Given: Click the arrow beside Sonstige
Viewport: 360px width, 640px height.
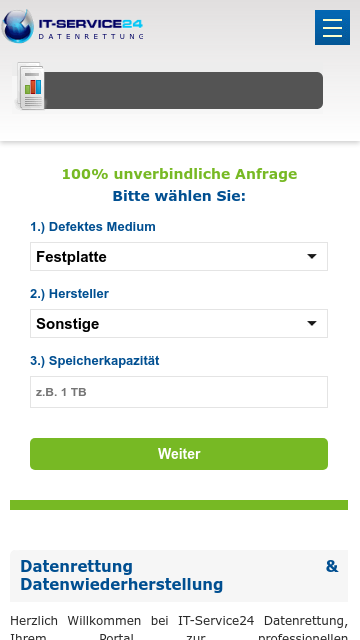Looking at the screenshot, I should point(312,323).
